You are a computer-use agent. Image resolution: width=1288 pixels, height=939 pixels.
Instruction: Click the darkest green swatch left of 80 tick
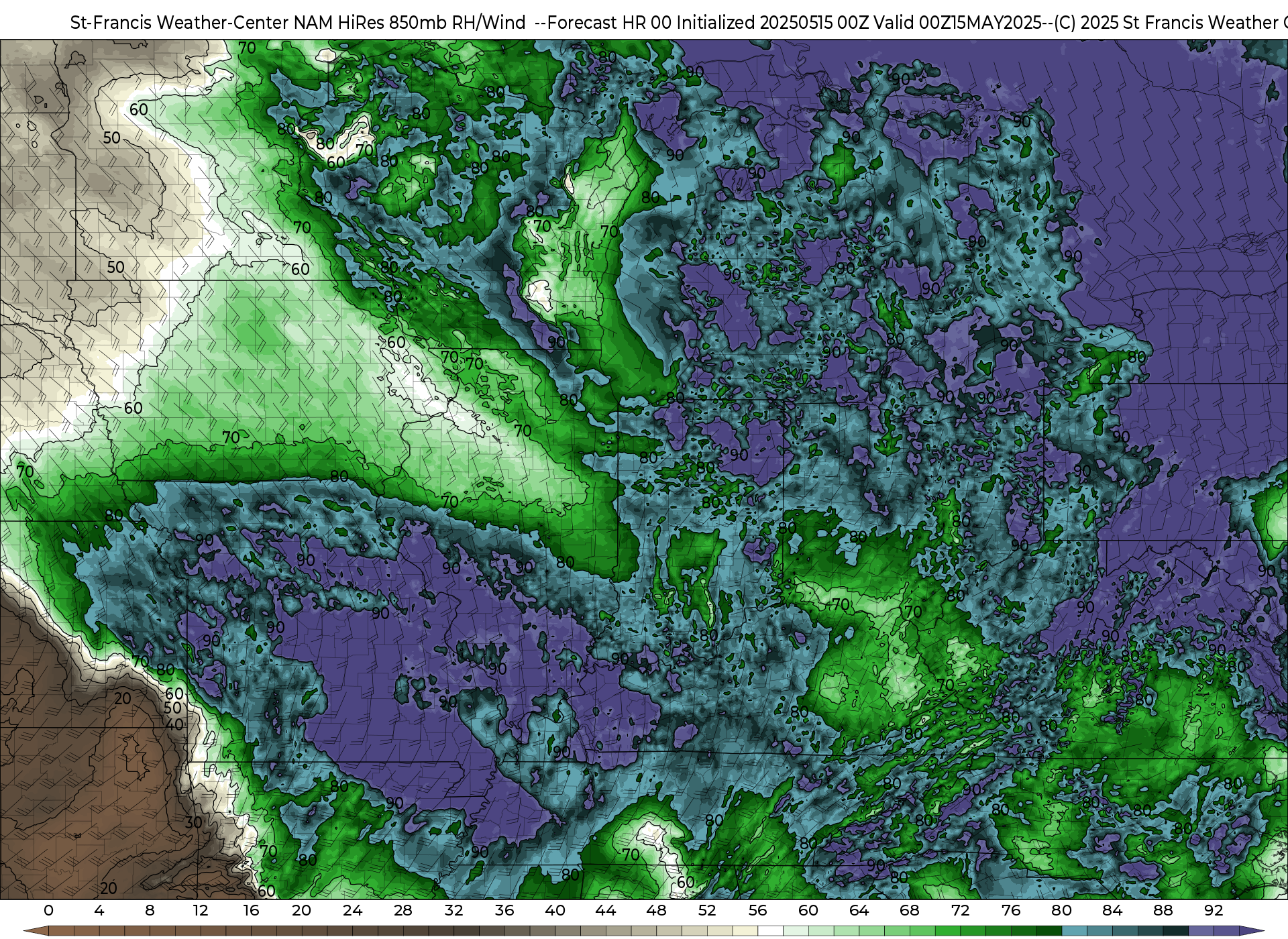point(1049,931)
